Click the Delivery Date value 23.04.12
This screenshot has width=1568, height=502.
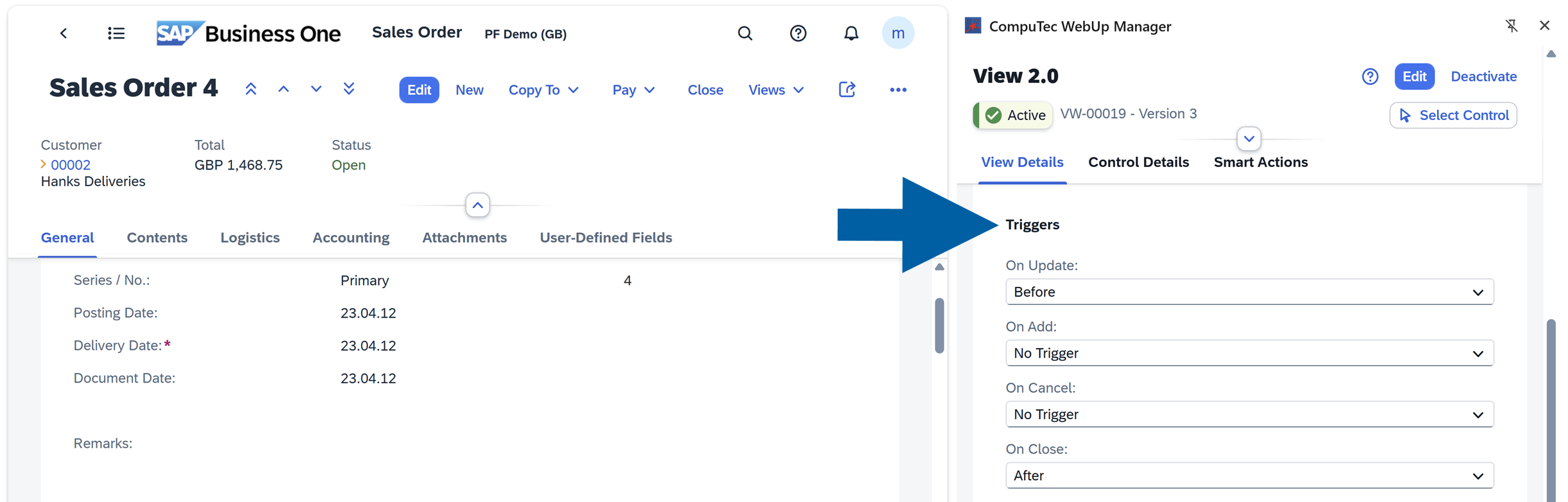[x=368, y=346]
